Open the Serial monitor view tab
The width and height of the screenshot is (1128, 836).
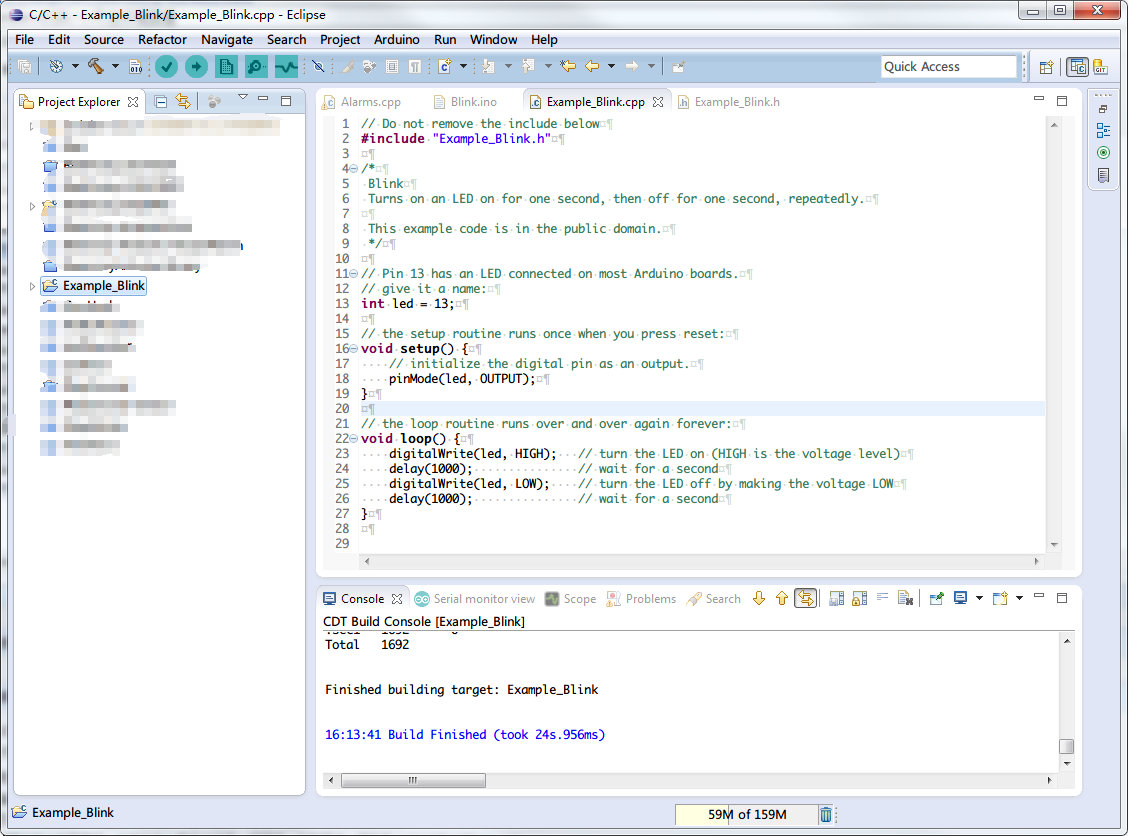tap(476, 599)
